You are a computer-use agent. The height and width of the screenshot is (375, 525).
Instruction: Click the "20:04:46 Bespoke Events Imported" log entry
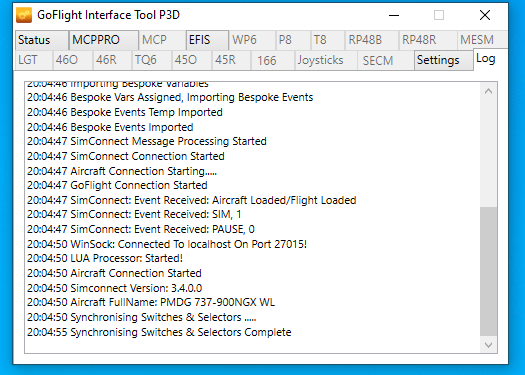click(x=110, y=127)
